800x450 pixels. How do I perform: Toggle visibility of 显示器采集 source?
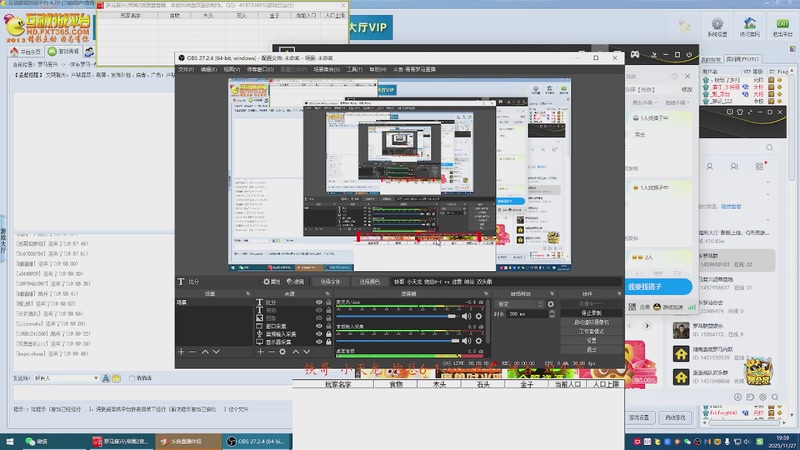pyautogui.click(x=319, y=342)
